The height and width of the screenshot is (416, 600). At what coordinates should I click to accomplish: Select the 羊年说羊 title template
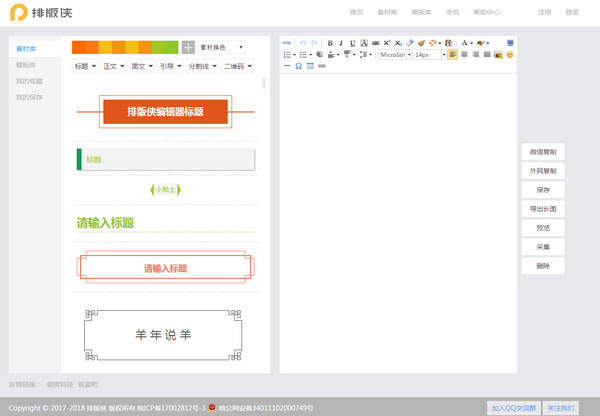[x=163, y=334]
